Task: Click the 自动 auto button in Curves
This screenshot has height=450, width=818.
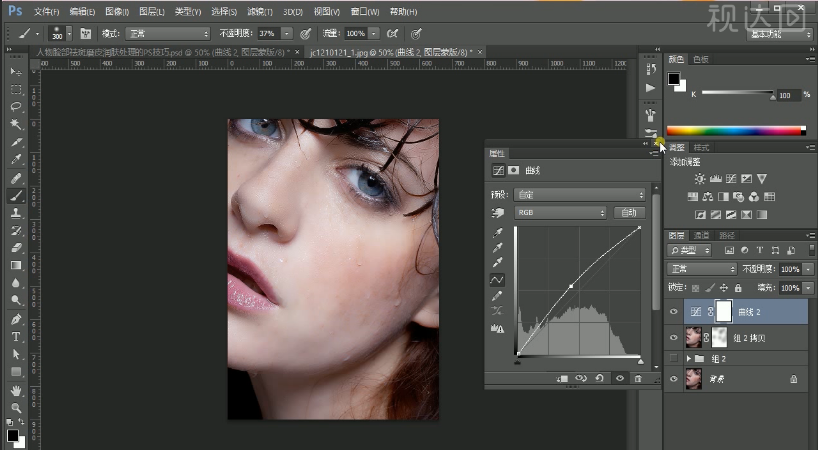Action: click(x=629, y=213)
